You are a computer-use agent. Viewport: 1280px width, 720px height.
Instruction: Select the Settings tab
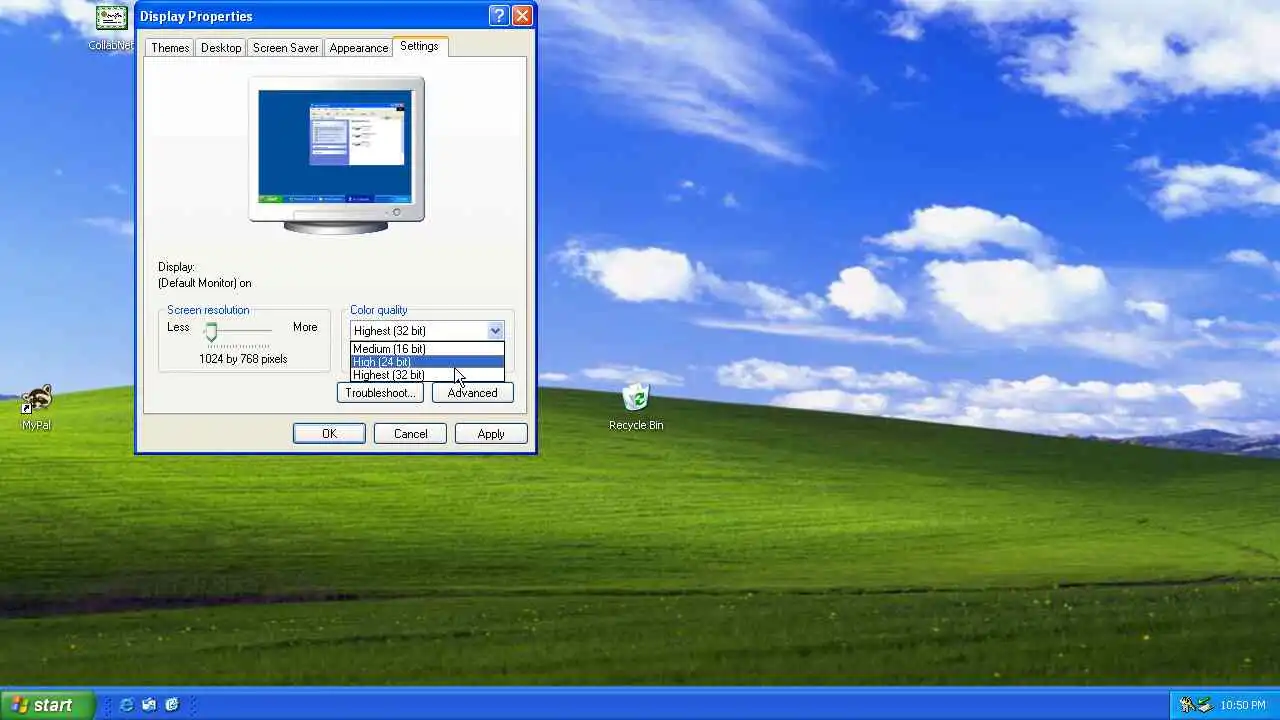[419, 46]
